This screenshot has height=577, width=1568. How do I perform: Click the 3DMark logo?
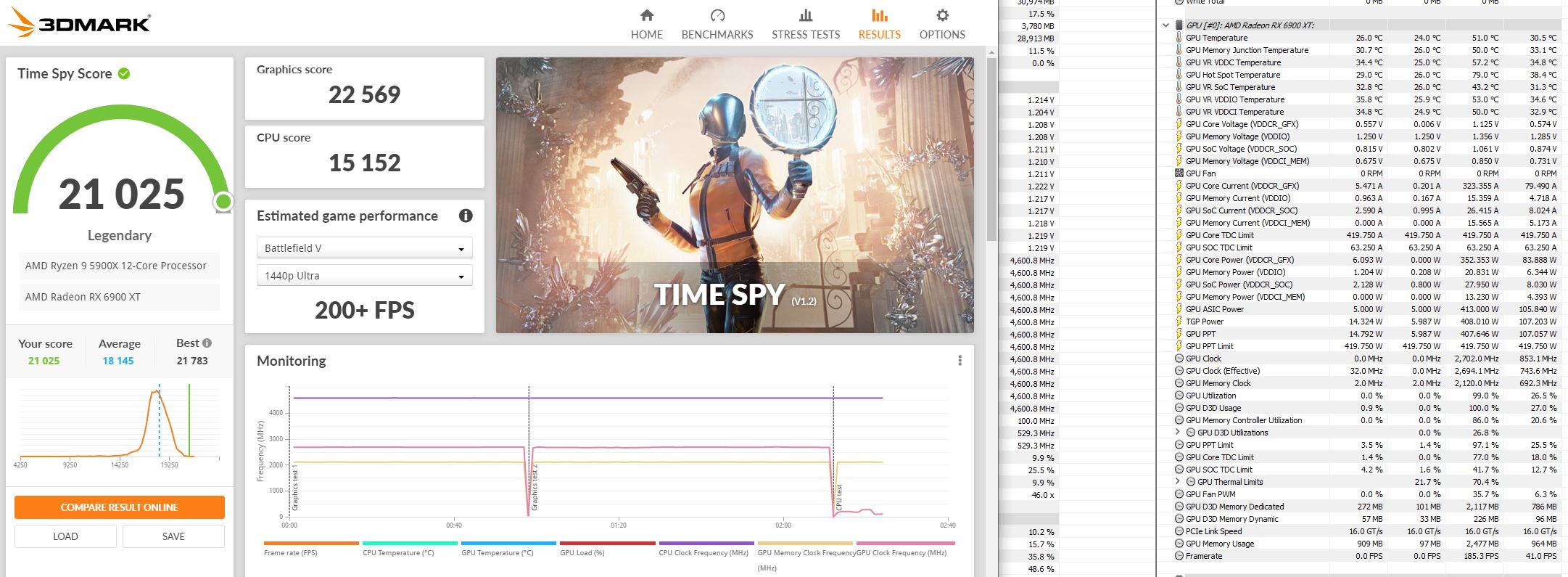point(79,22)
